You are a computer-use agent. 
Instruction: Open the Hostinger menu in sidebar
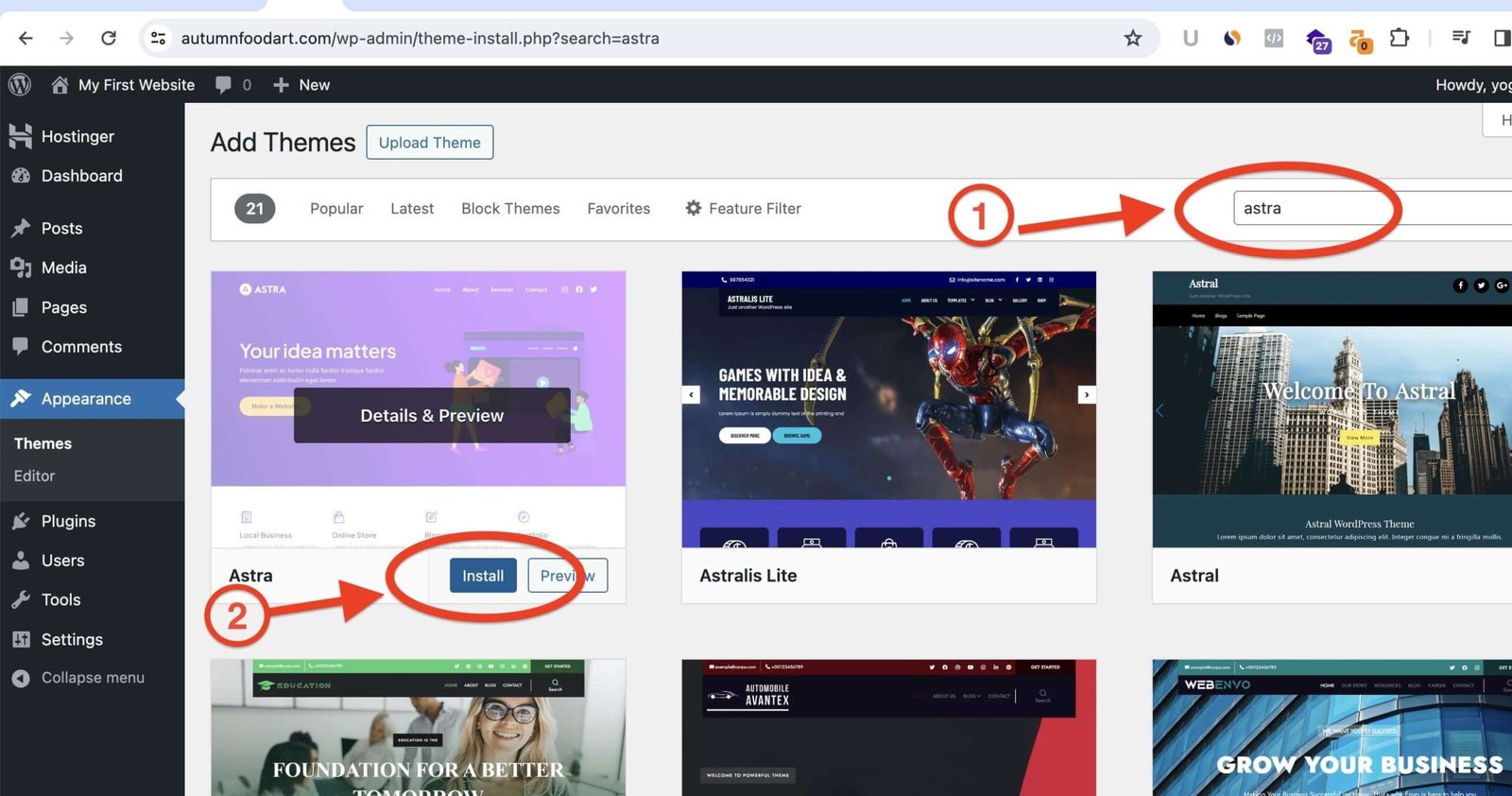point(92,136)
